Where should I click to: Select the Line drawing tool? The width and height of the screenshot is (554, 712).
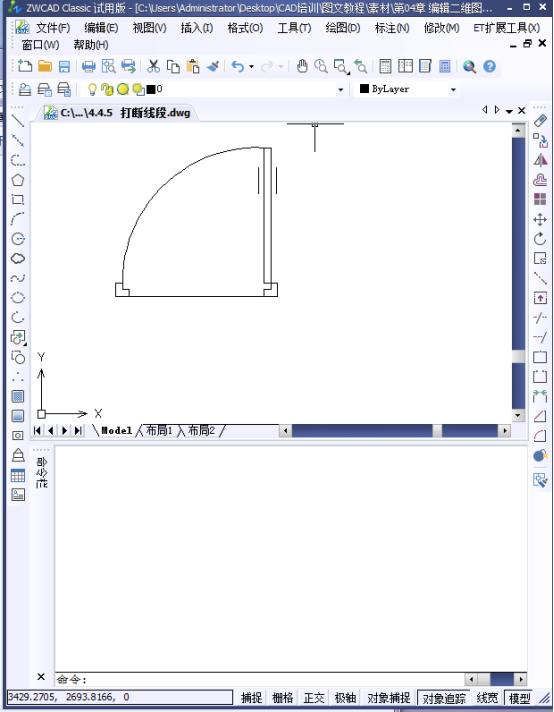tap(18, 121)
